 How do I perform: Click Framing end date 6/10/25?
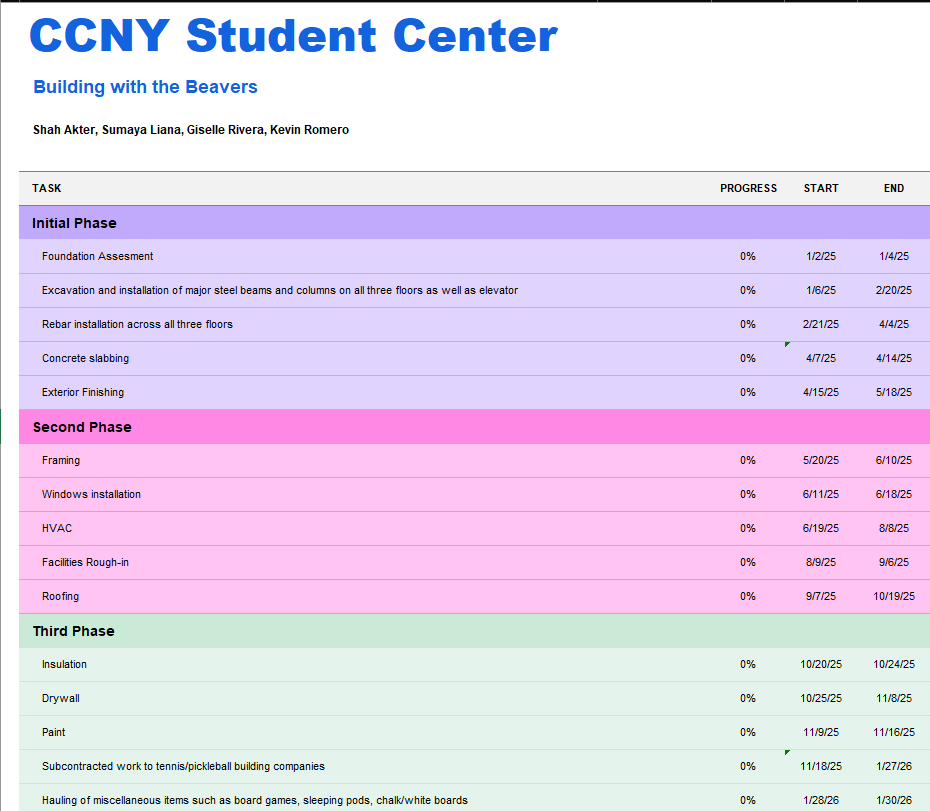click(894, 460)
